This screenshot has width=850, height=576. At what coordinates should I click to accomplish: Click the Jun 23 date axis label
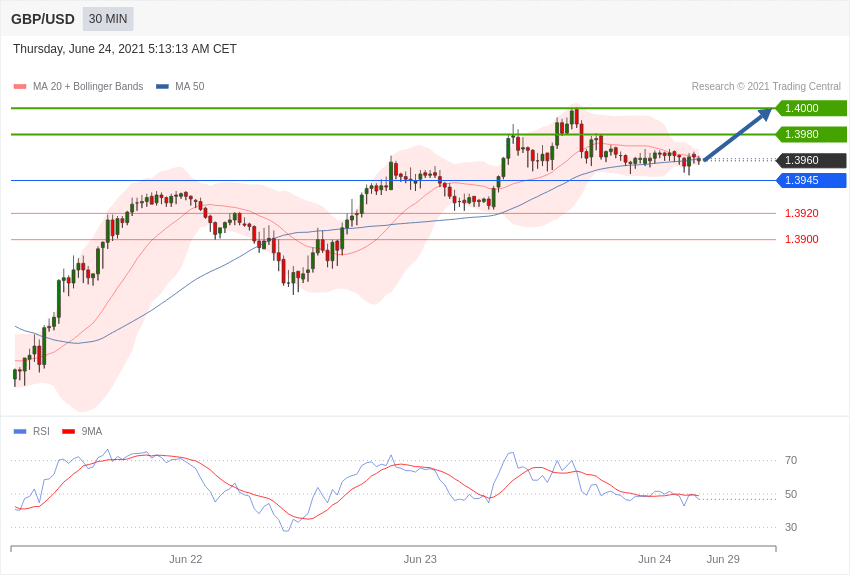coord(420,559)
